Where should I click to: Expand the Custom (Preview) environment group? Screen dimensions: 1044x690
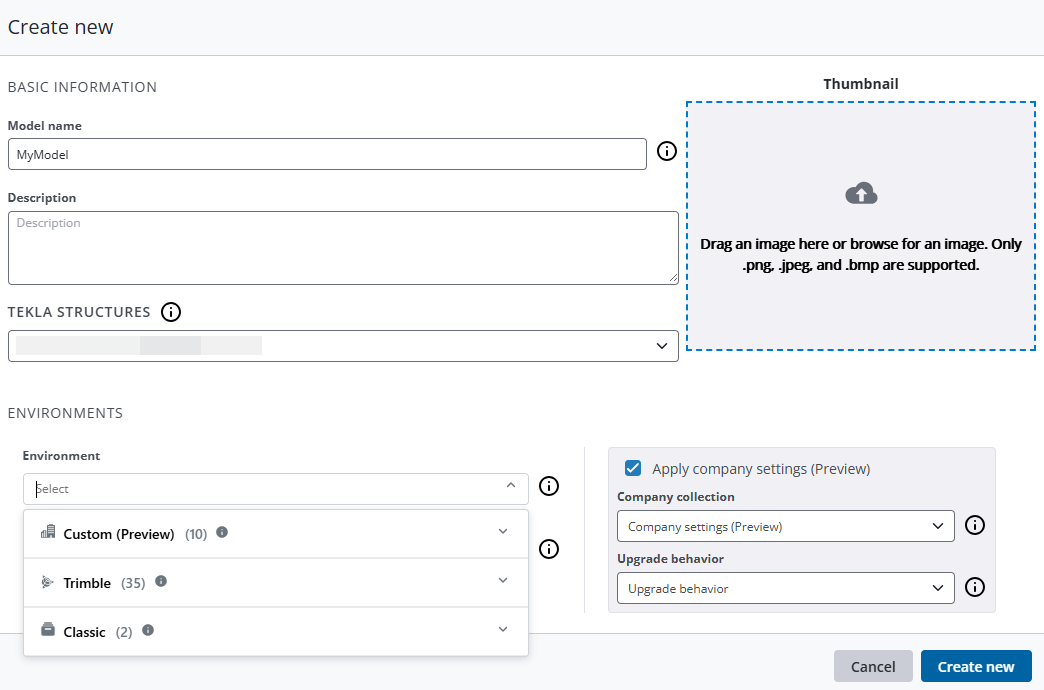(x=502, y=533)
